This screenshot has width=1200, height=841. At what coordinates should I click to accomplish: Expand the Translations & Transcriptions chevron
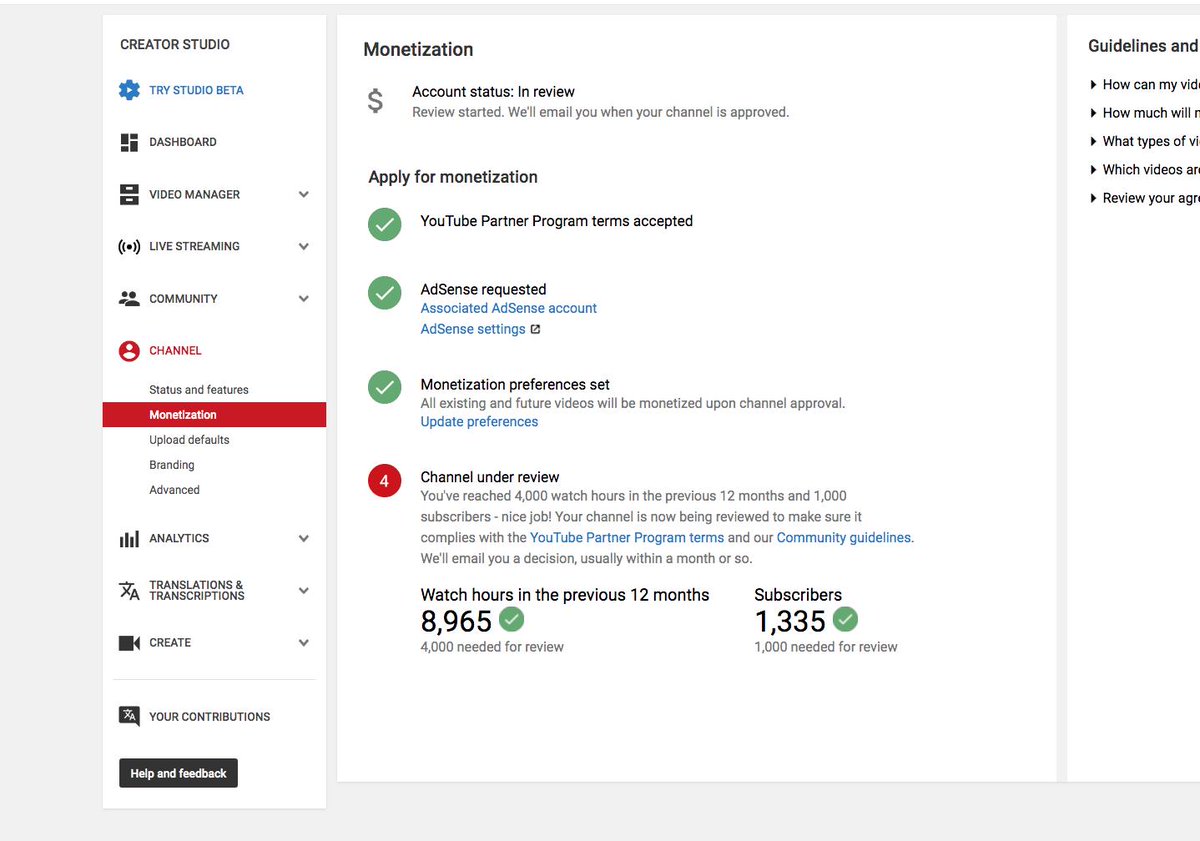click(304, 590)
